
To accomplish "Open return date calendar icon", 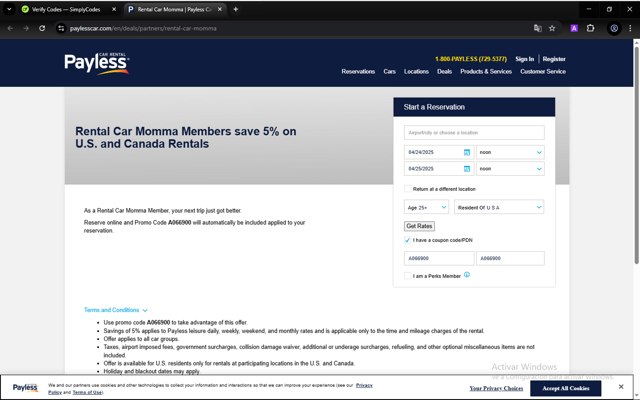I will [x=467, y=169].
